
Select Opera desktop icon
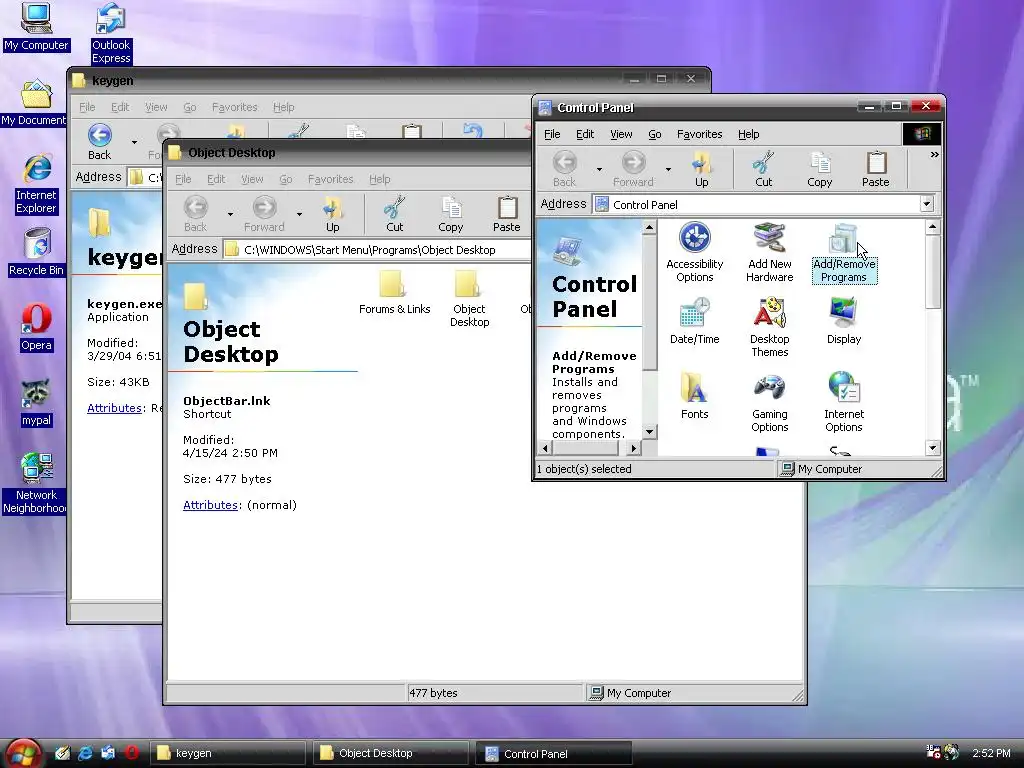pyautogui.click(x=36, y=328)
